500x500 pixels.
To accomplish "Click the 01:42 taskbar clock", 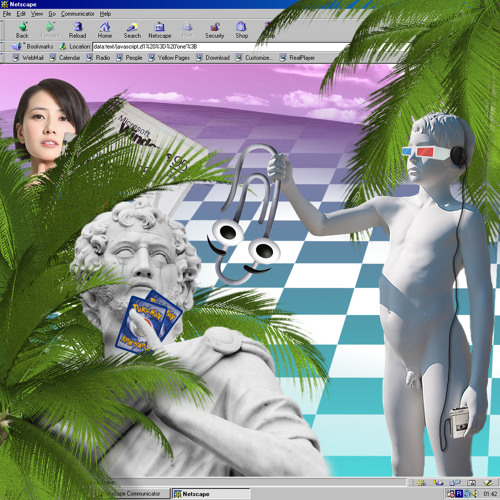I will pos(490,494).
